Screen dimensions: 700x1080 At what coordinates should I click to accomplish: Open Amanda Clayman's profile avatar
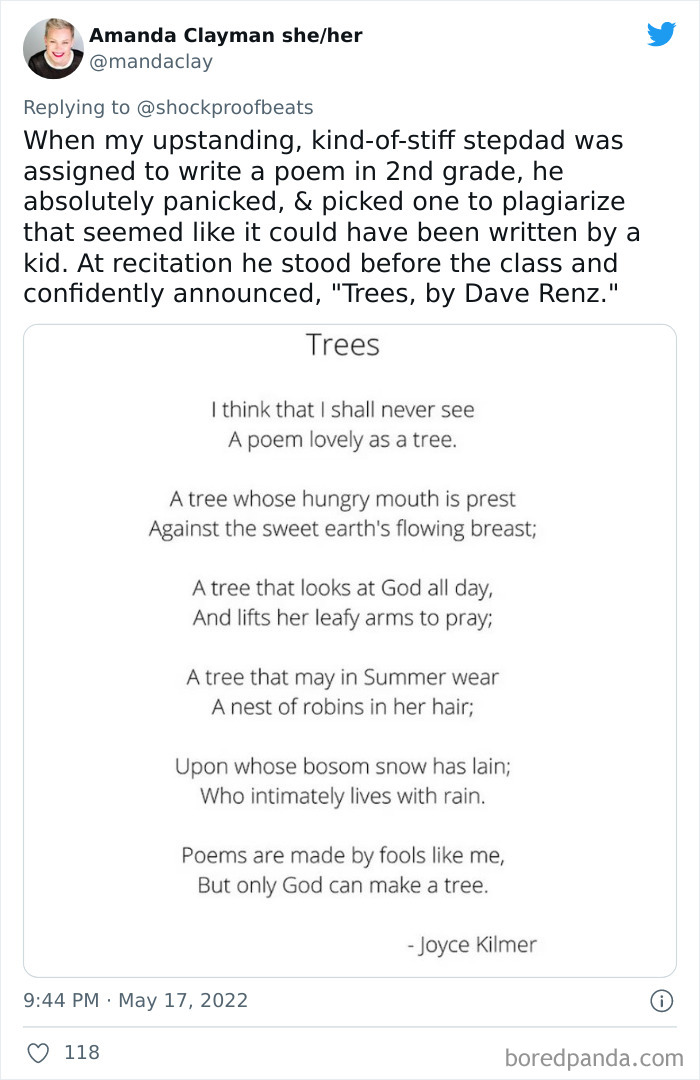pos(54,48)
